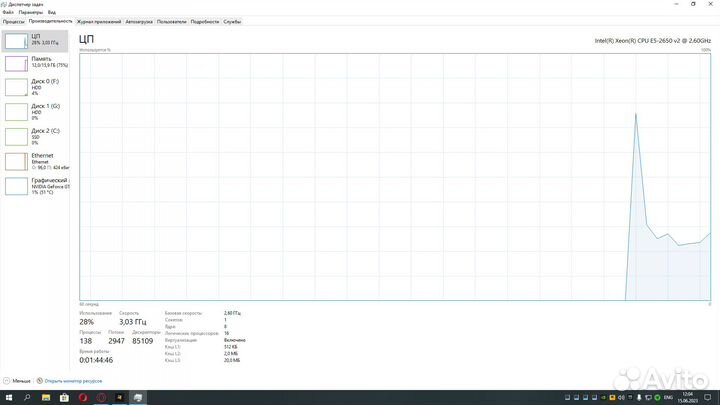This screenshot has width=720, height=405.
Task: Click the Task Manager taskbar icon
Action: click(138, 398)
